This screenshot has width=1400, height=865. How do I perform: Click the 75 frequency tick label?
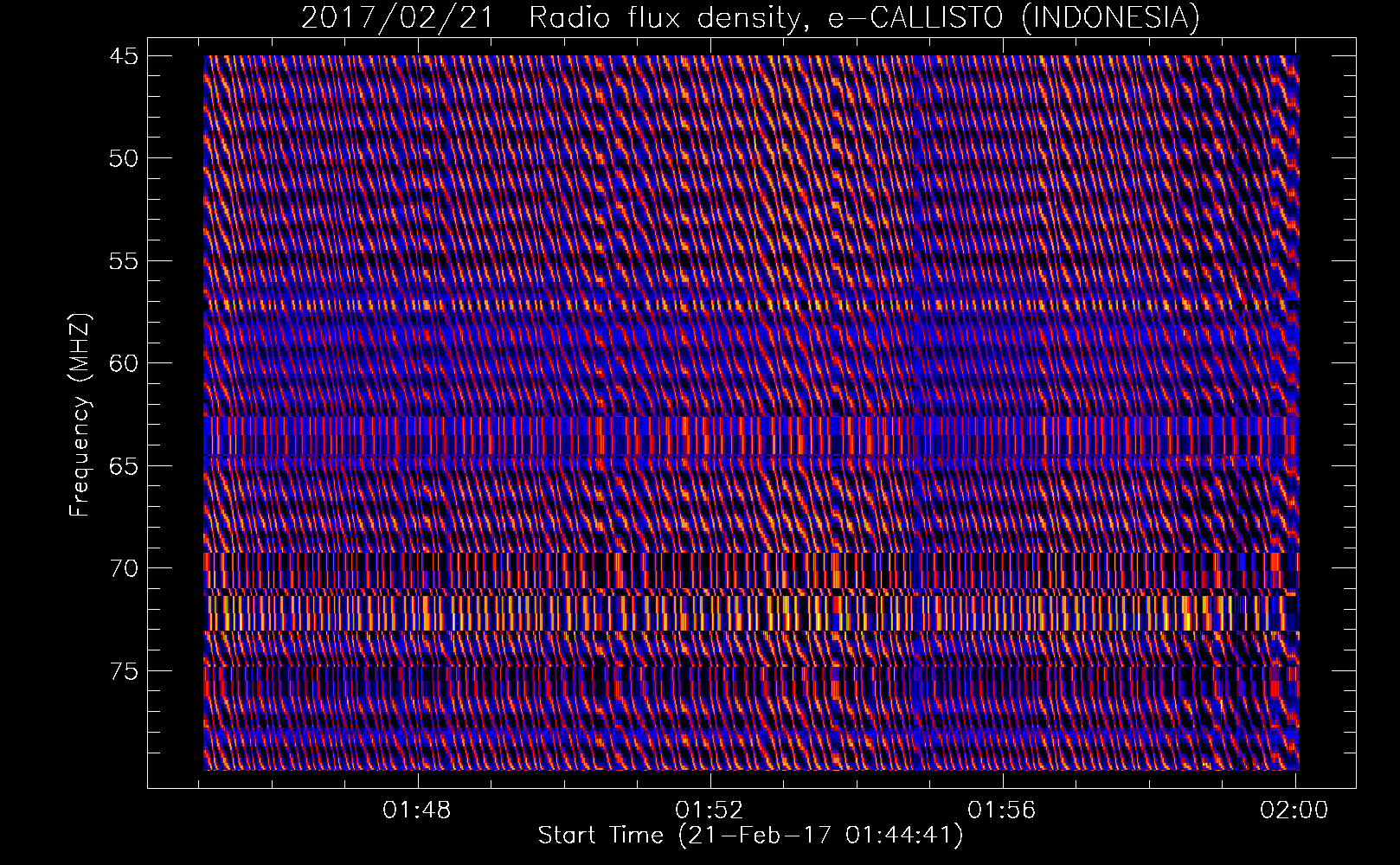click(124, 670)
